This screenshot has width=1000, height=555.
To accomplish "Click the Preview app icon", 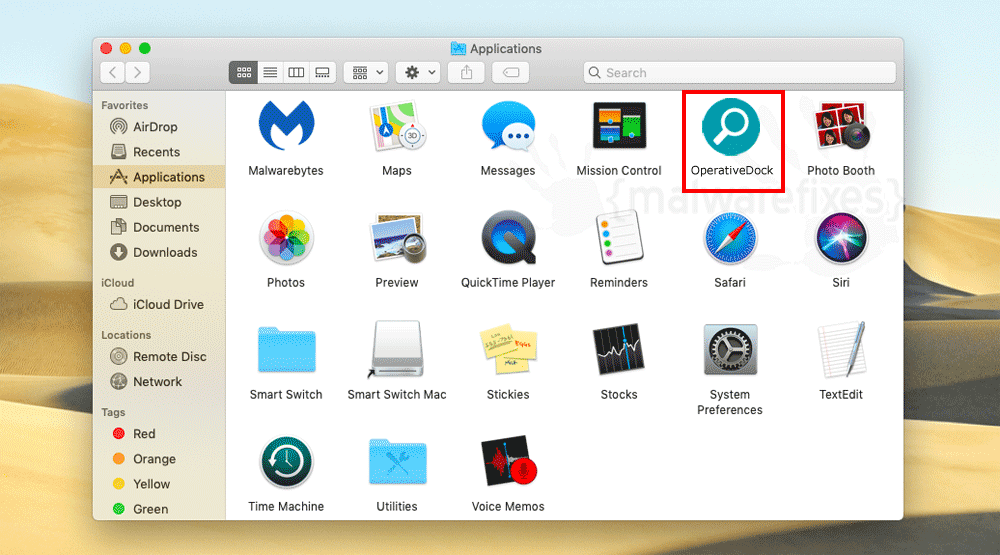I will (397, 238).
